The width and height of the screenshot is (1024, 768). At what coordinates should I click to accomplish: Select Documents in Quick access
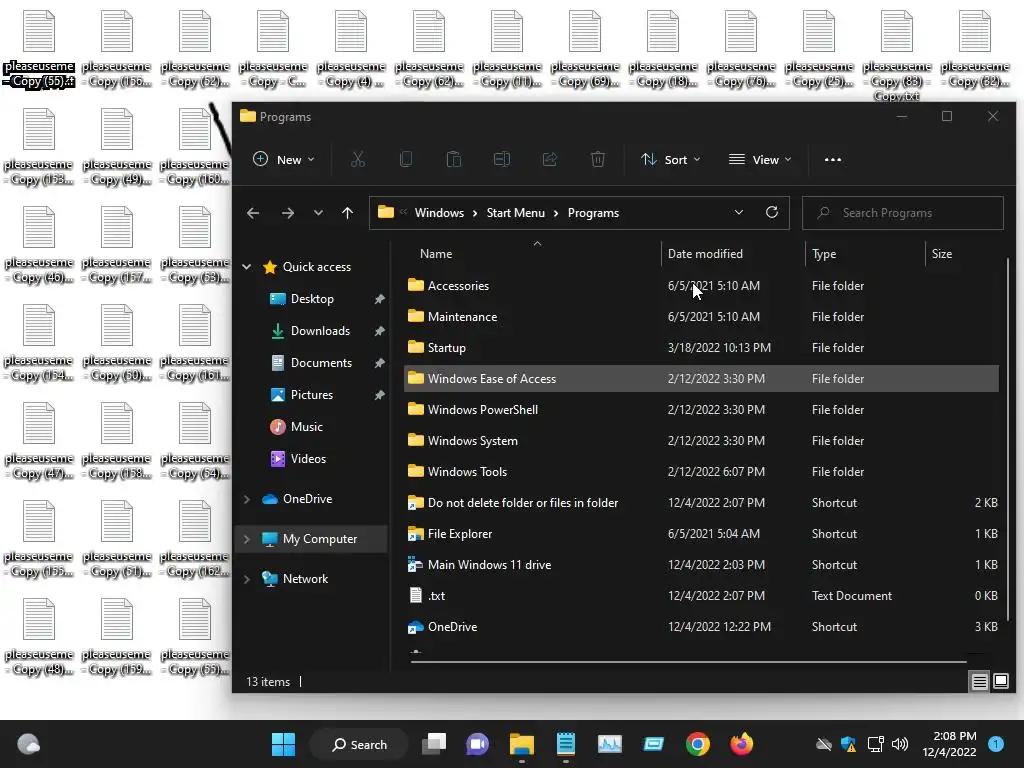tap(321, 363)
